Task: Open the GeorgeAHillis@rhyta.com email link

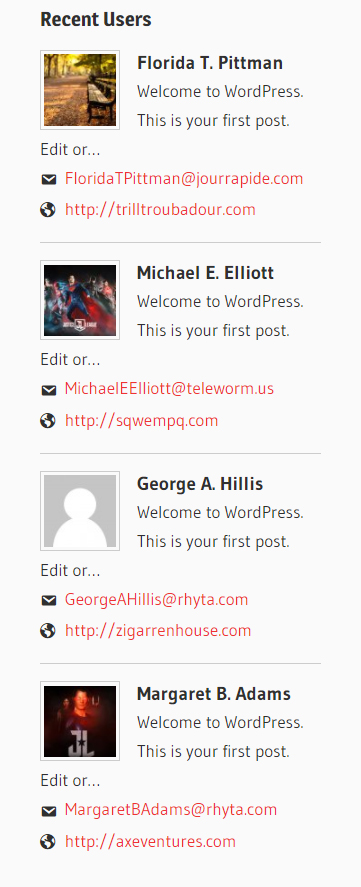Action: click(156, 600)
